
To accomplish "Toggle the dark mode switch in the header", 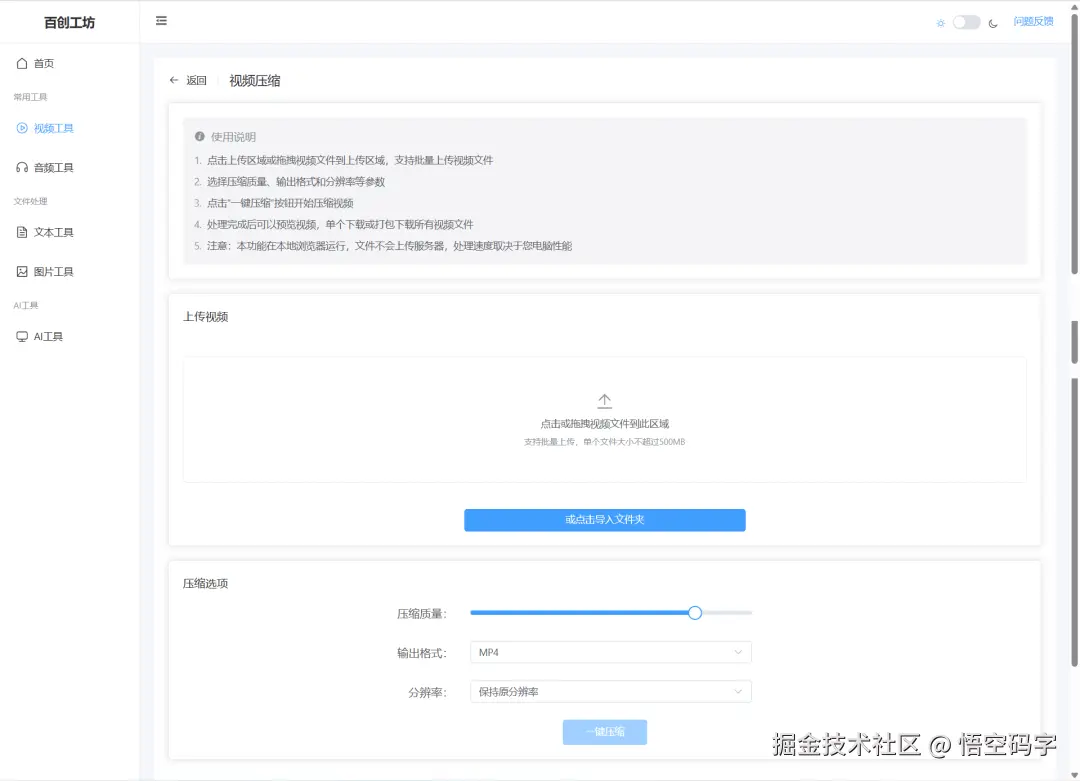I will pyautogui.click(x=964, y=21).
